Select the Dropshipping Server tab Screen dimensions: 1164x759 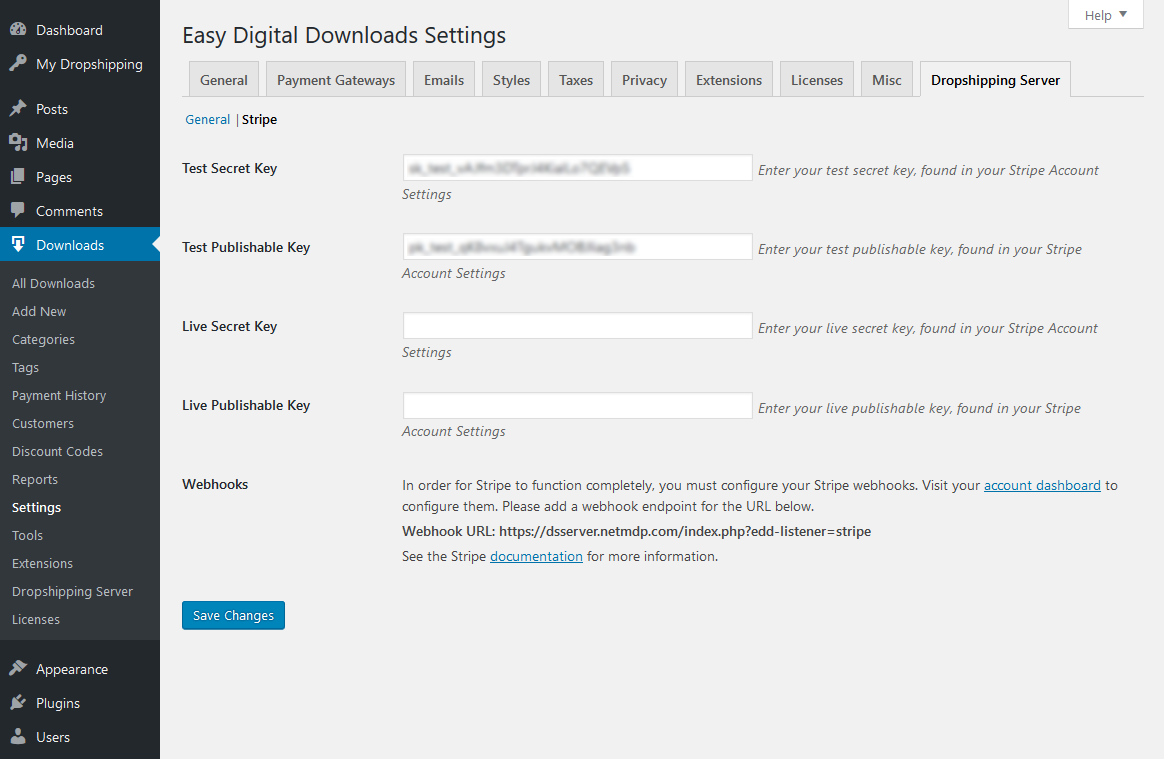pyautogui.click(x=995, y=79)
